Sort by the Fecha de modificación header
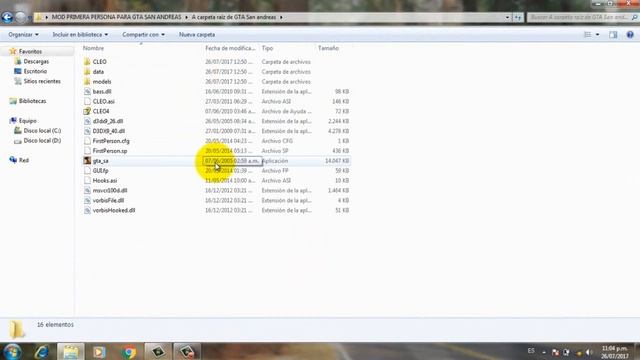Screen dimensions: 640x360 [230, 48]
